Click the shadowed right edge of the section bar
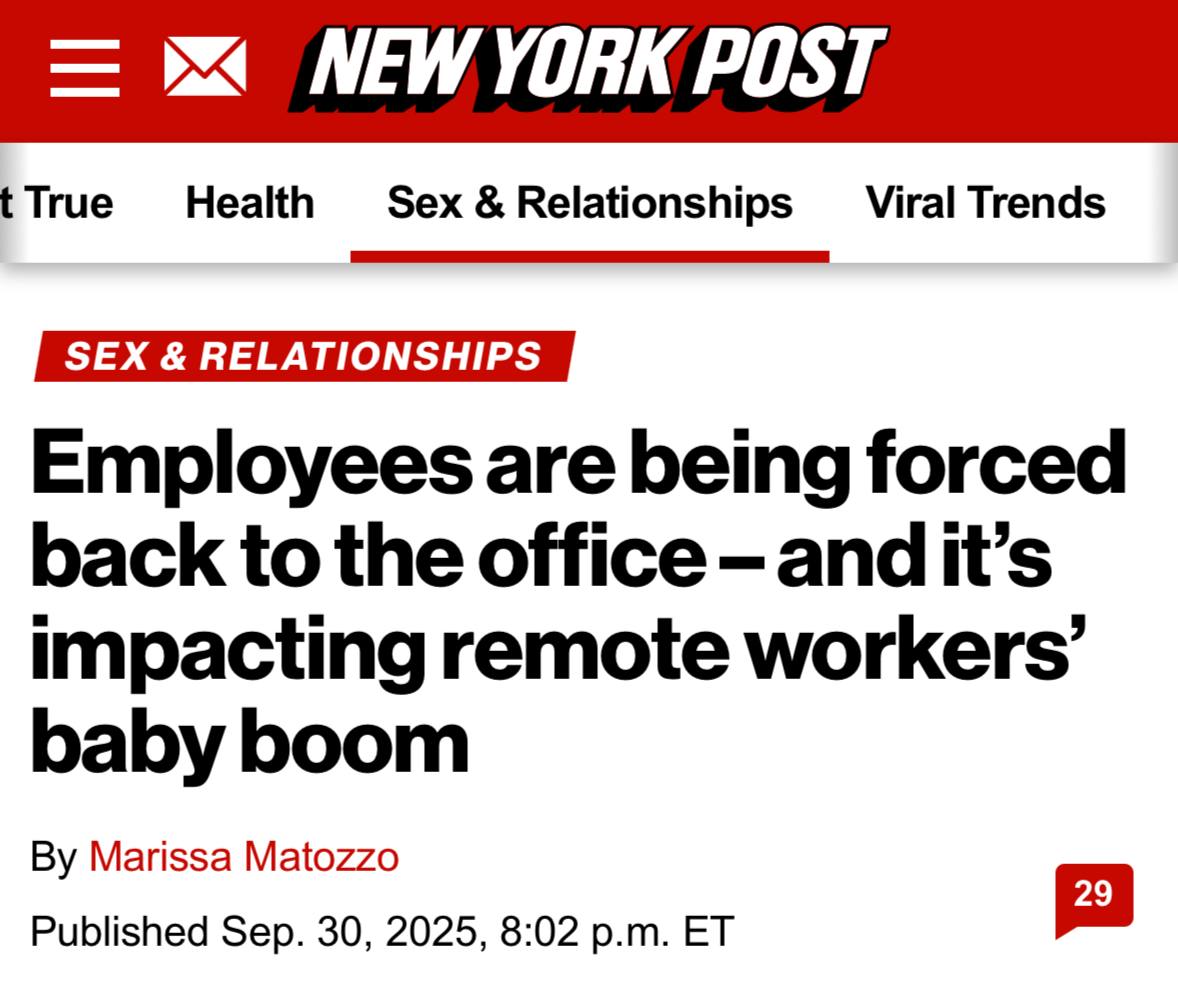Screen dimensions: 1178x988 point(1162,203)
